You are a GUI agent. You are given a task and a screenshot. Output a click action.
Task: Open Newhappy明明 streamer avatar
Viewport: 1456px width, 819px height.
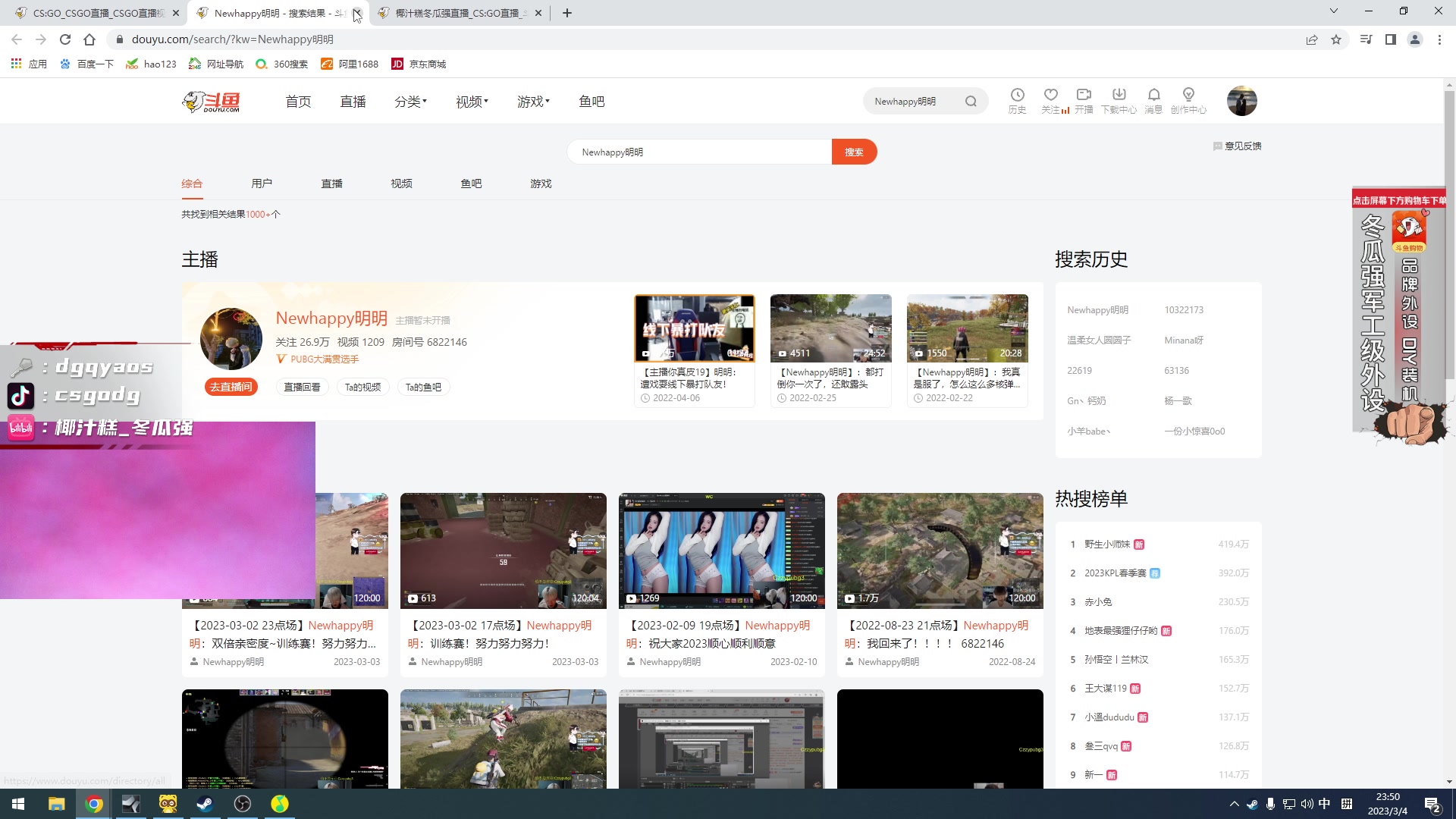click(231, 339)
